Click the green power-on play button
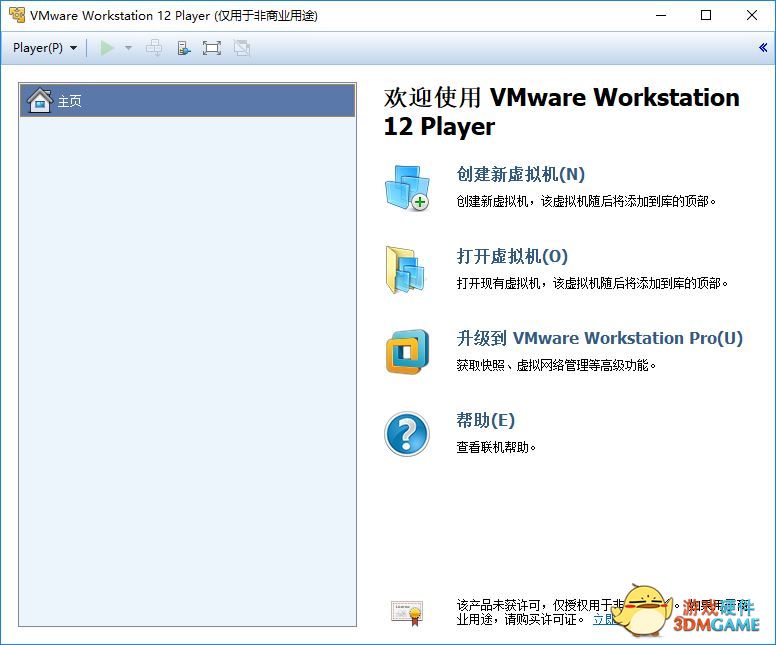Image resolution: width=776 pixels, height=645 pixels. point(107,48)
